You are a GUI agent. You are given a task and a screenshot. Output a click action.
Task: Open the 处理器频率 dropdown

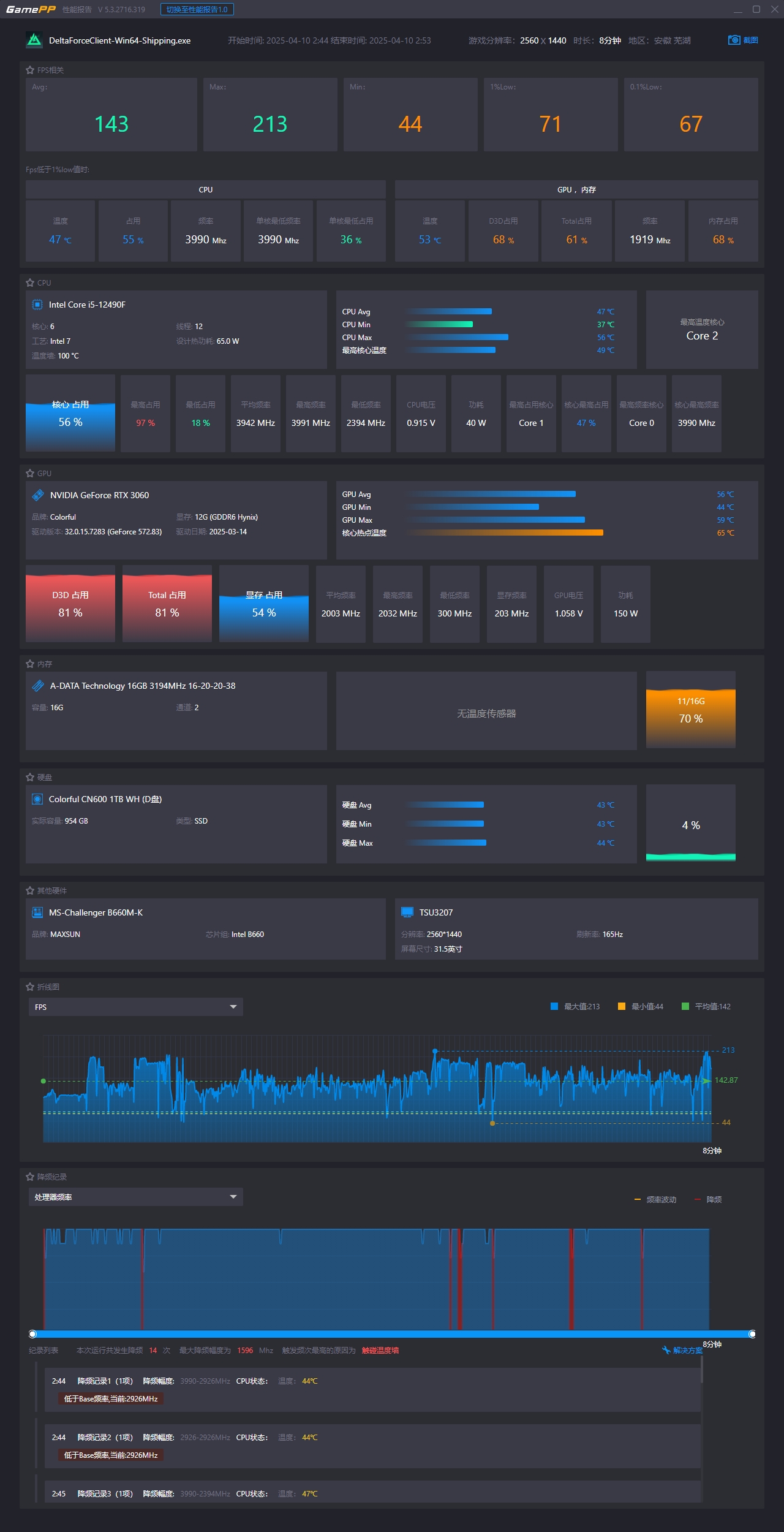135,1197
